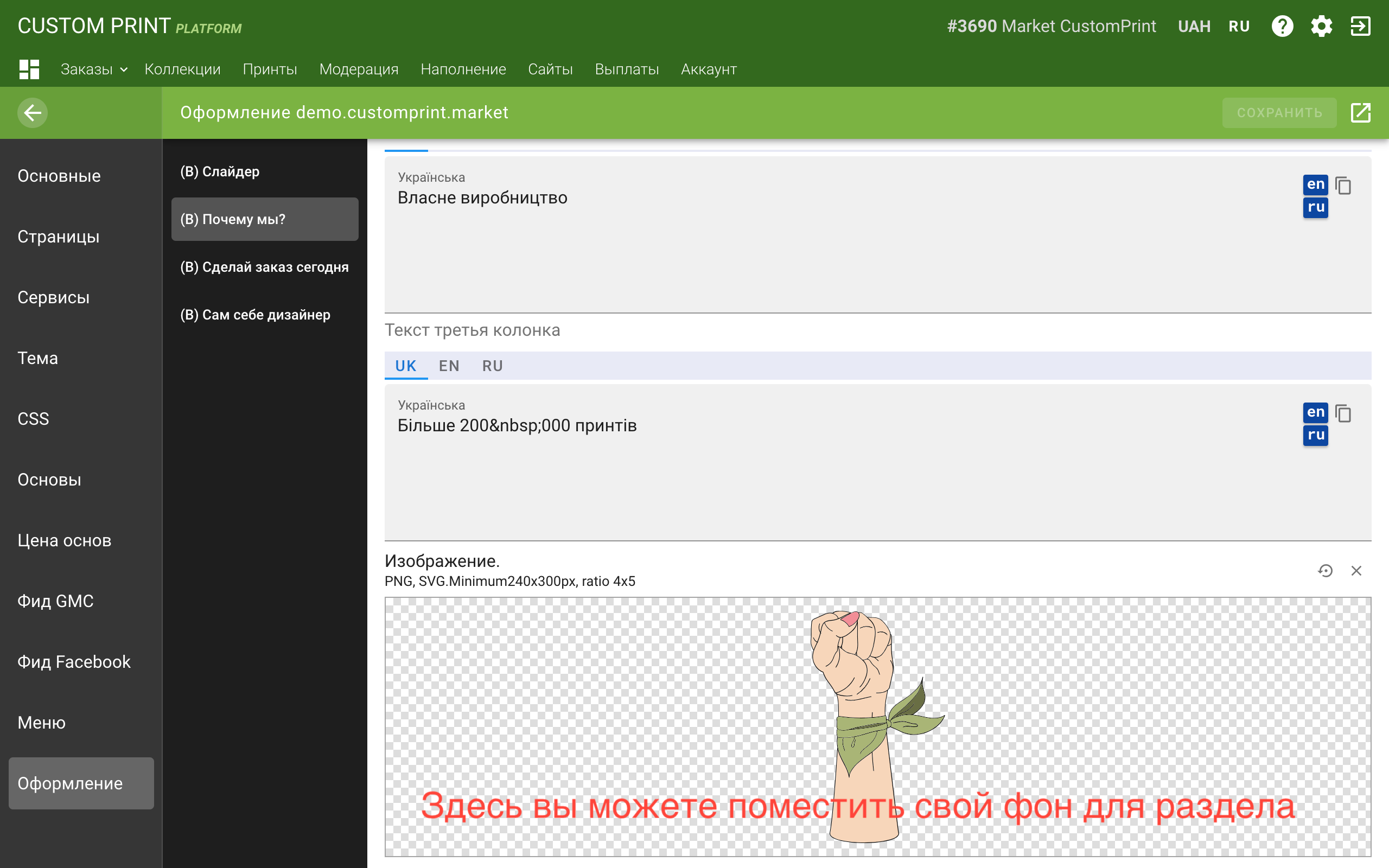This screenshot has width=1389, height=868.
Task: Translate Власне виробництво field to ru
Action: 1316,207
